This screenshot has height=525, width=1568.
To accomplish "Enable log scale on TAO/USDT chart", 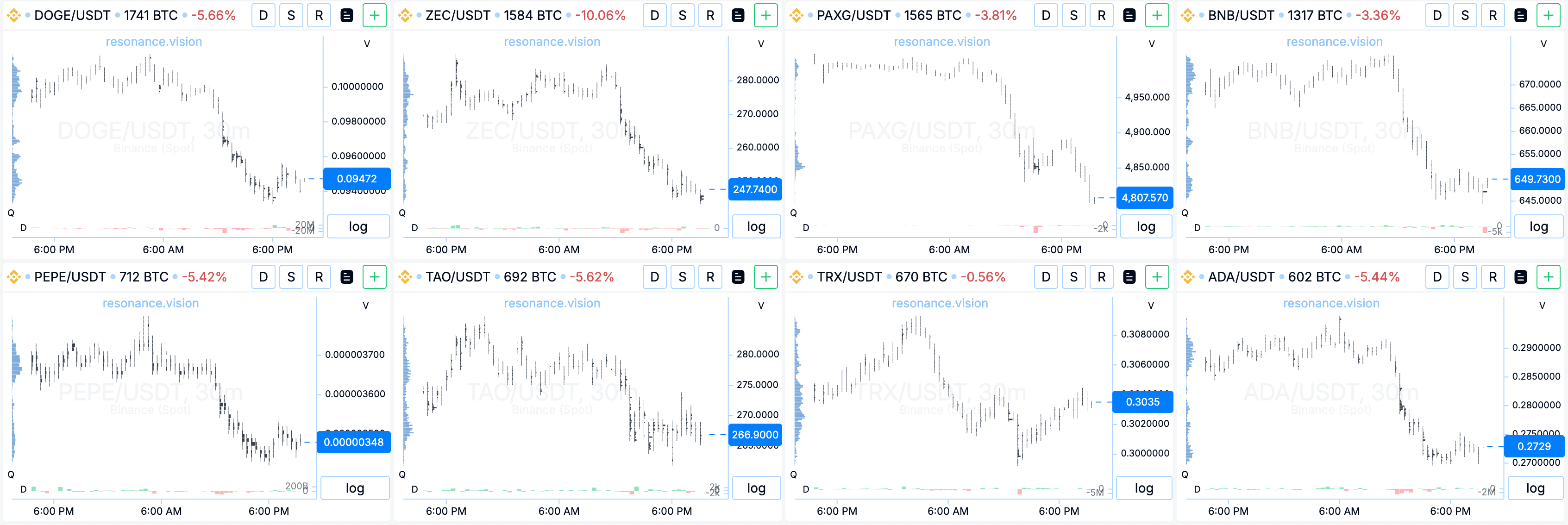I will pyautogui.click(x=756, y=488).
